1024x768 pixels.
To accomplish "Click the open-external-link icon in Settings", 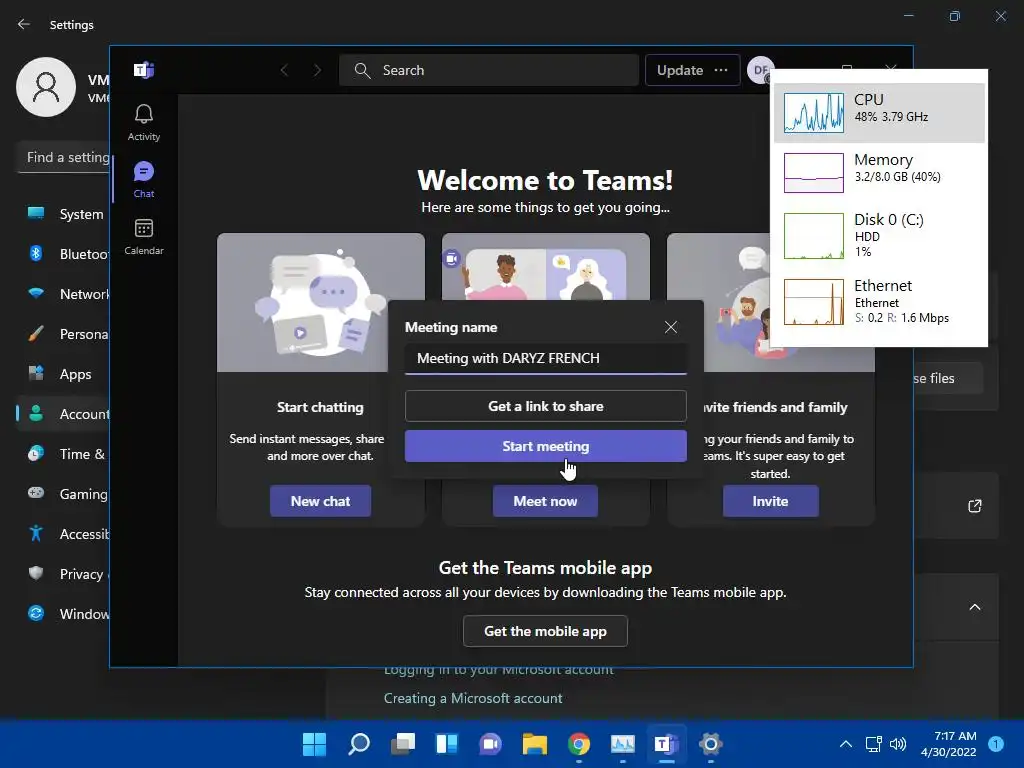I will coord(975,506).
